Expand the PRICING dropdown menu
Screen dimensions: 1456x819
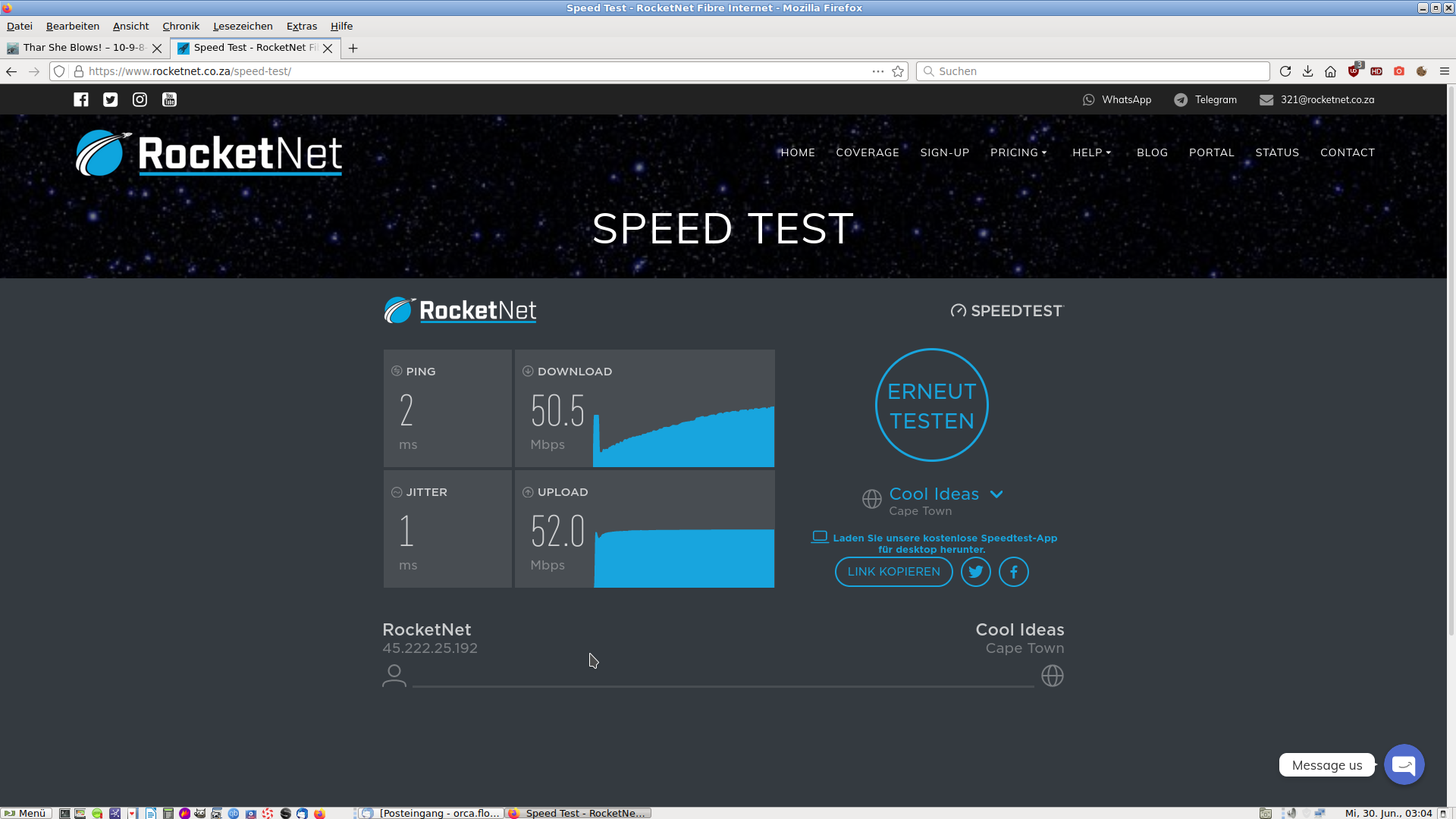click(x=1018, y=152)
